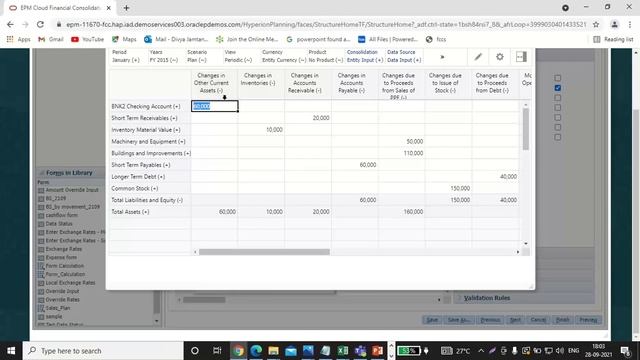Open the Maps bookmark
Viewport: 640px width, 360px height.
coord(124,39)
